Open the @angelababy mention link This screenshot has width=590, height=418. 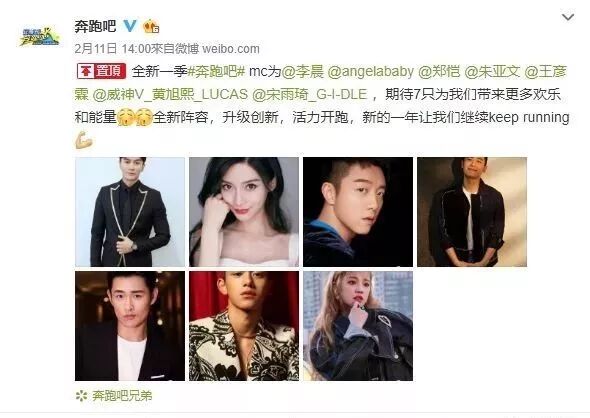click(x=371, y=71)
